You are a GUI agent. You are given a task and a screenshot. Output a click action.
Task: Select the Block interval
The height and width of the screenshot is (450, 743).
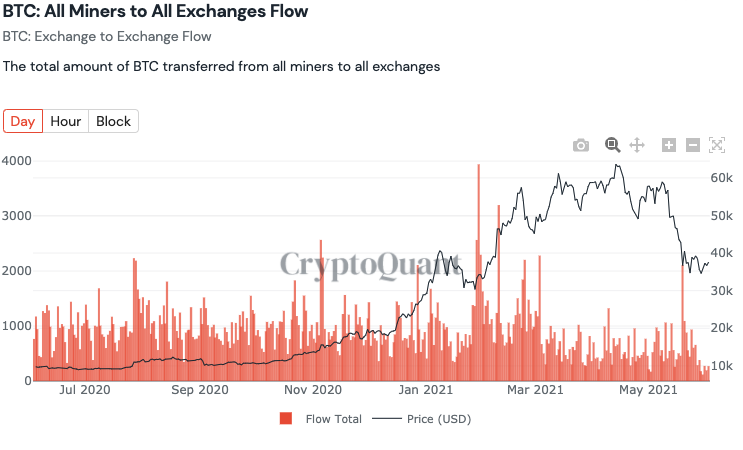[x=113, y=121]
